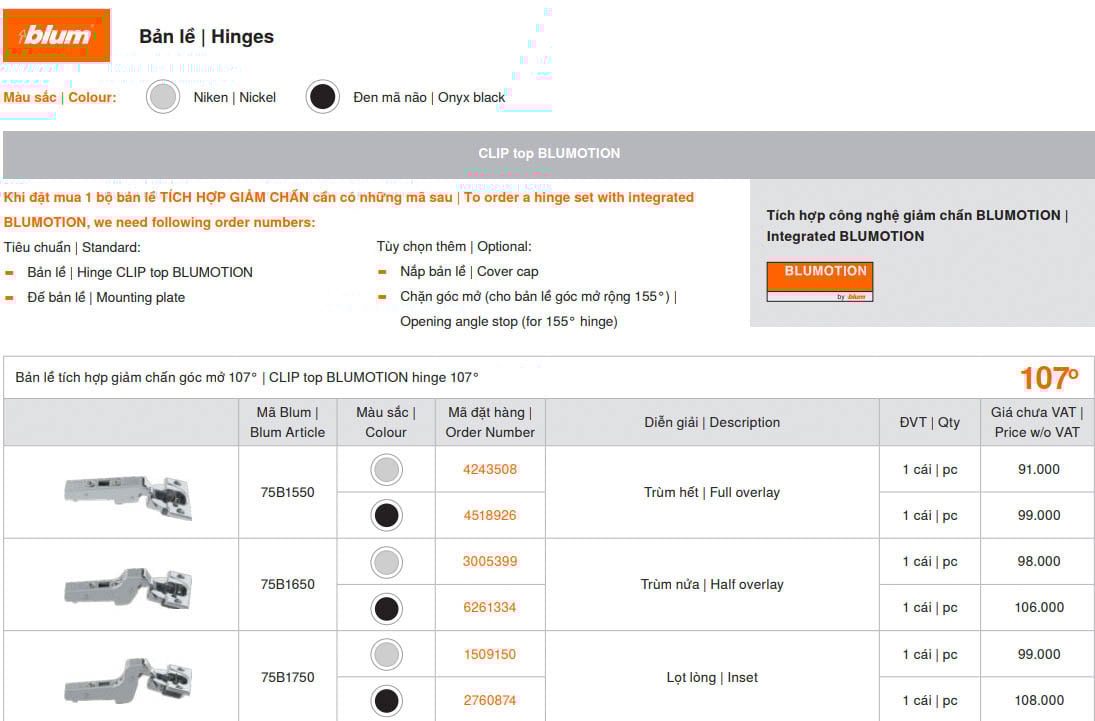Open order number 4243508

click(490, 469)
